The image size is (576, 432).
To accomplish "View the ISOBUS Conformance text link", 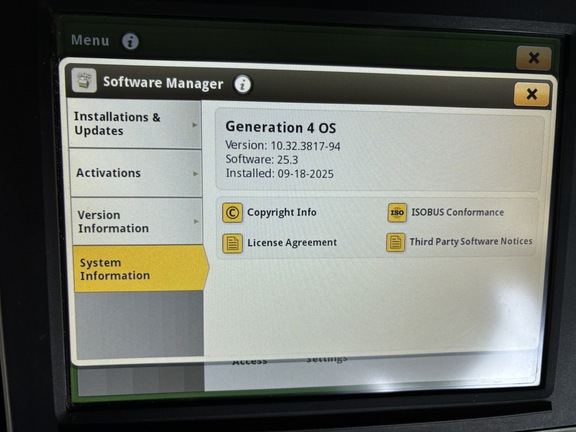I will pos(457,212).
